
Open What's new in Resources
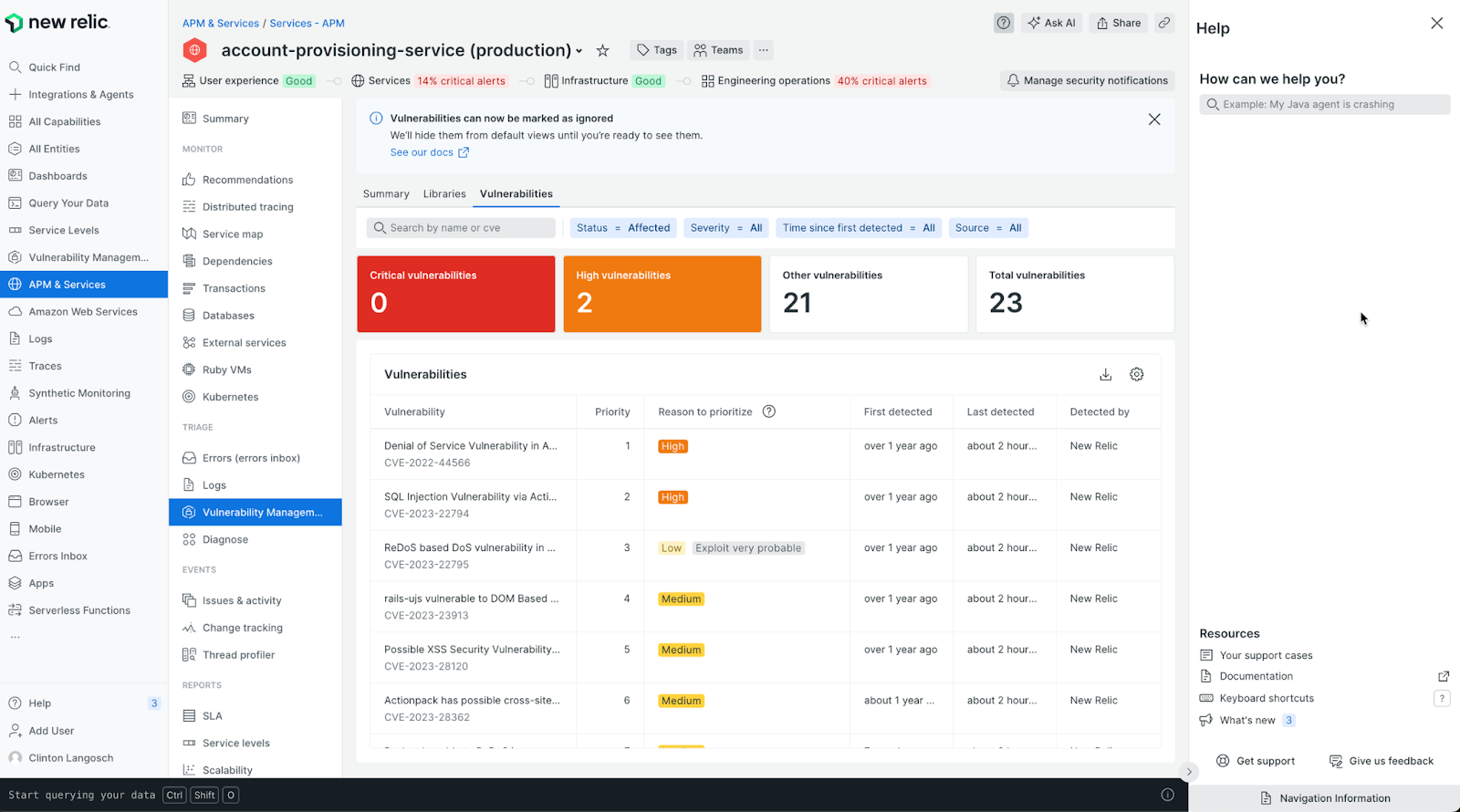click(1247, 721)
